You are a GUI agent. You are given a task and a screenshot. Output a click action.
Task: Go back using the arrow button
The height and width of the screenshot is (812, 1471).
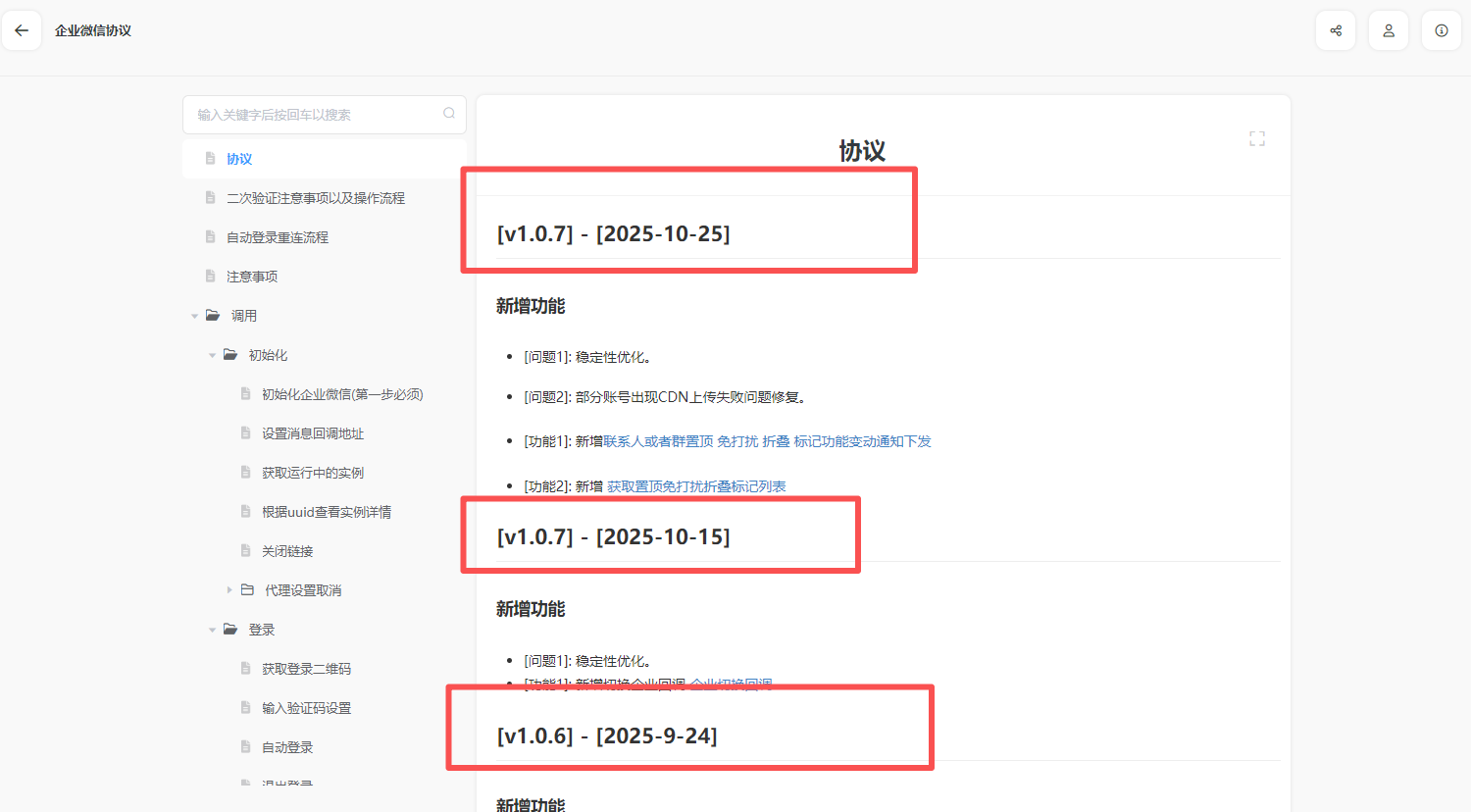22,30
